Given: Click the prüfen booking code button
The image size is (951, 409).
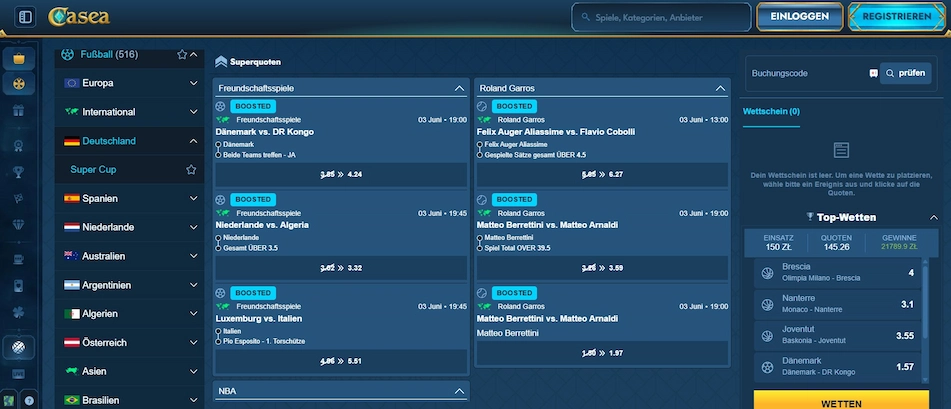Looking at the screenshot, I should coord(906,73).
